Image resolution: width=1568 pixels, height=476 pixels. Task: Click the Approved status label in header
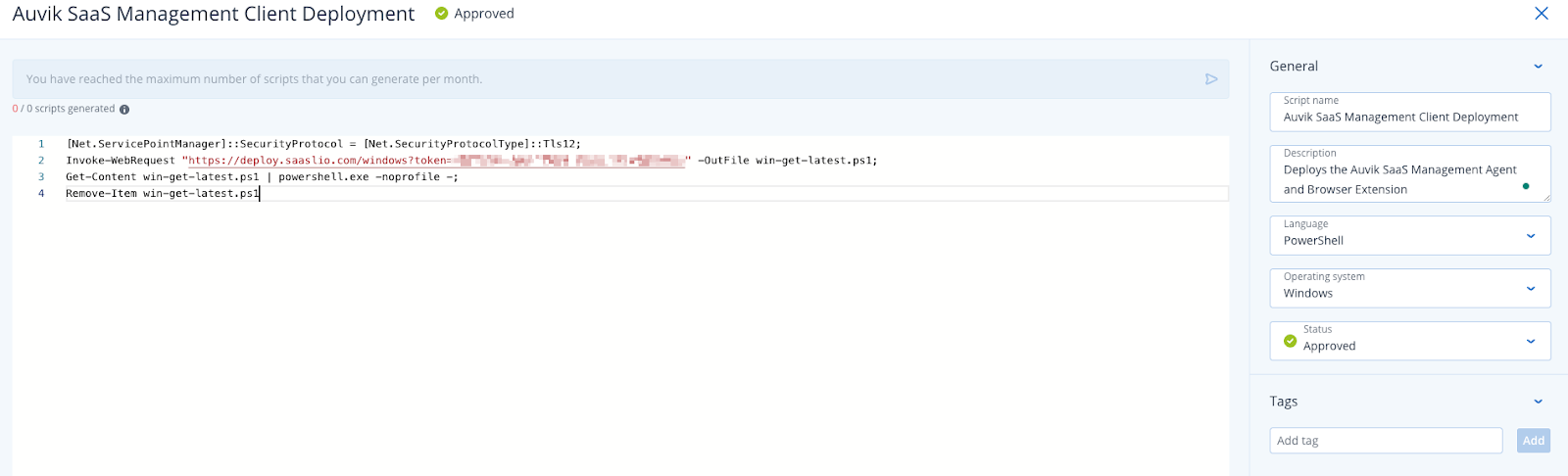(x=484, y=14)
